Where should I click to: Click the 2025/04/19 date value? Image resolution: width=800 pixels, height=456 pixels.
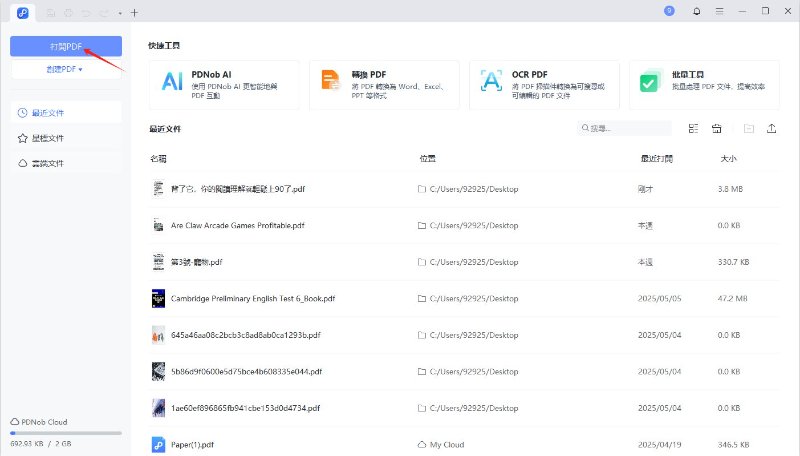(x=659, y=445)
